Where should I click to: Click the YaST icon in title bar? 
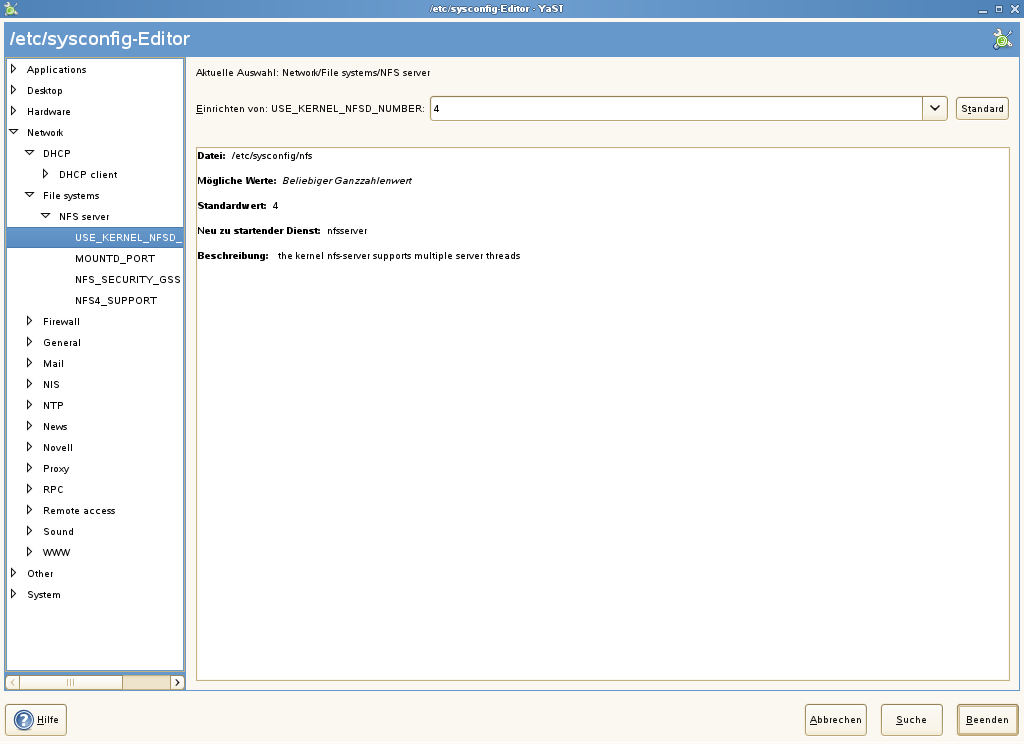pos(10,8)
